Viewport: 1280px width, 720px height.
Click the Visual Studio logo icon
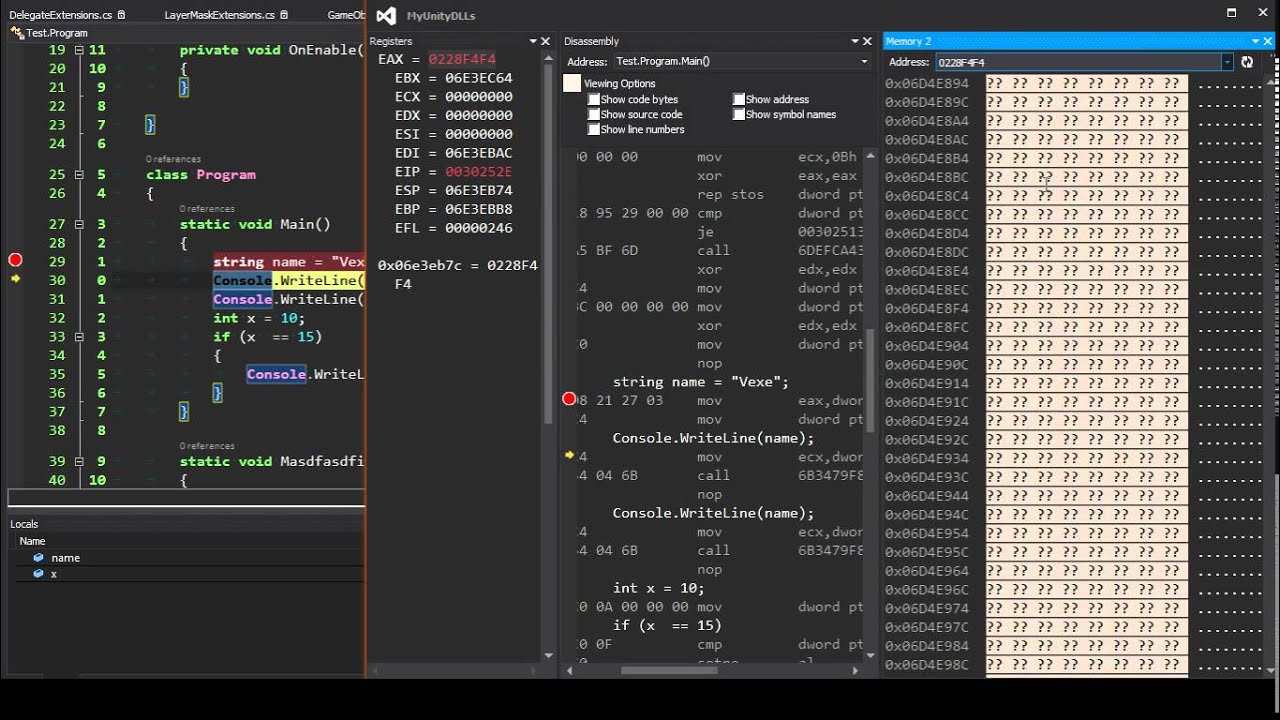click(386, 15)
